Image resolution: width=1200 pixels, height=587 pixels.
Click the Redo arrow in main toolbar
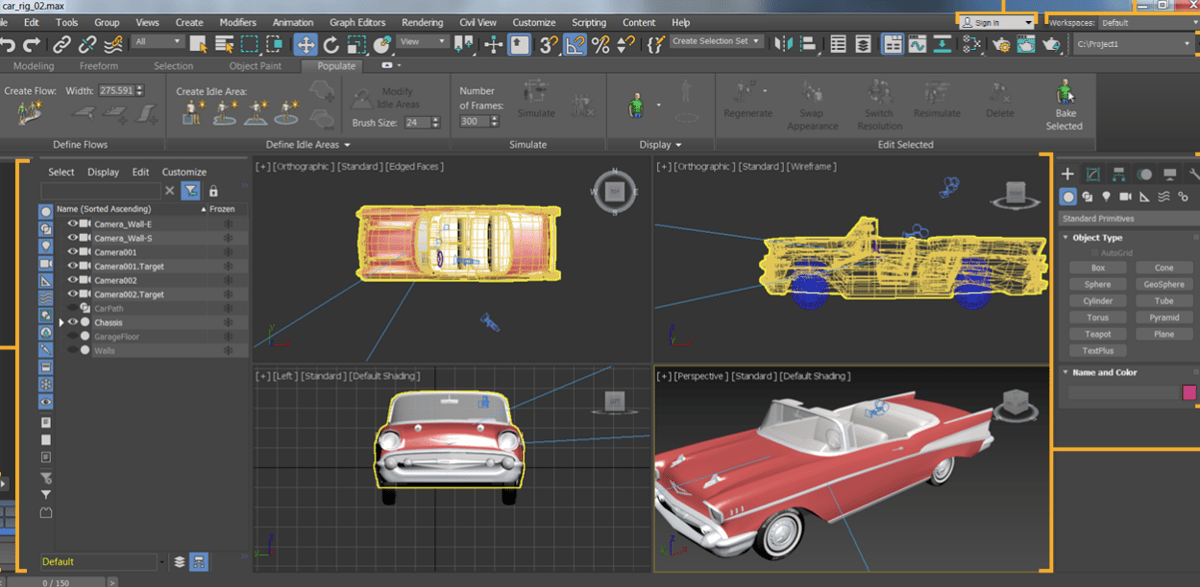(x=32, y=44)
